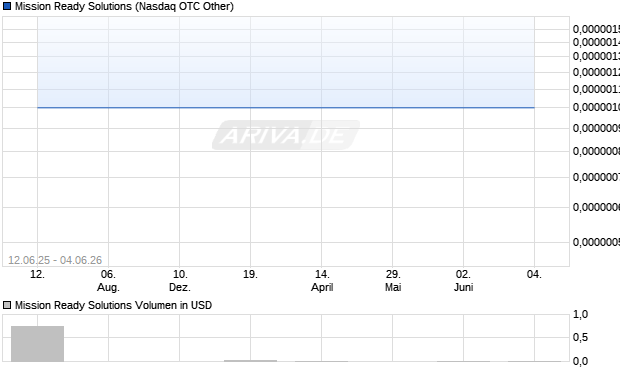Click the x-axis label 06. Aug.

click(x=108, y=280)
